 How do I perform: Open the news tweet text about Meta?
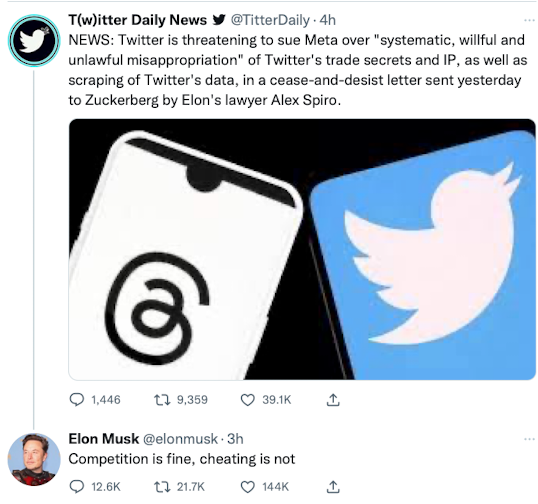[x=297, y=70]
